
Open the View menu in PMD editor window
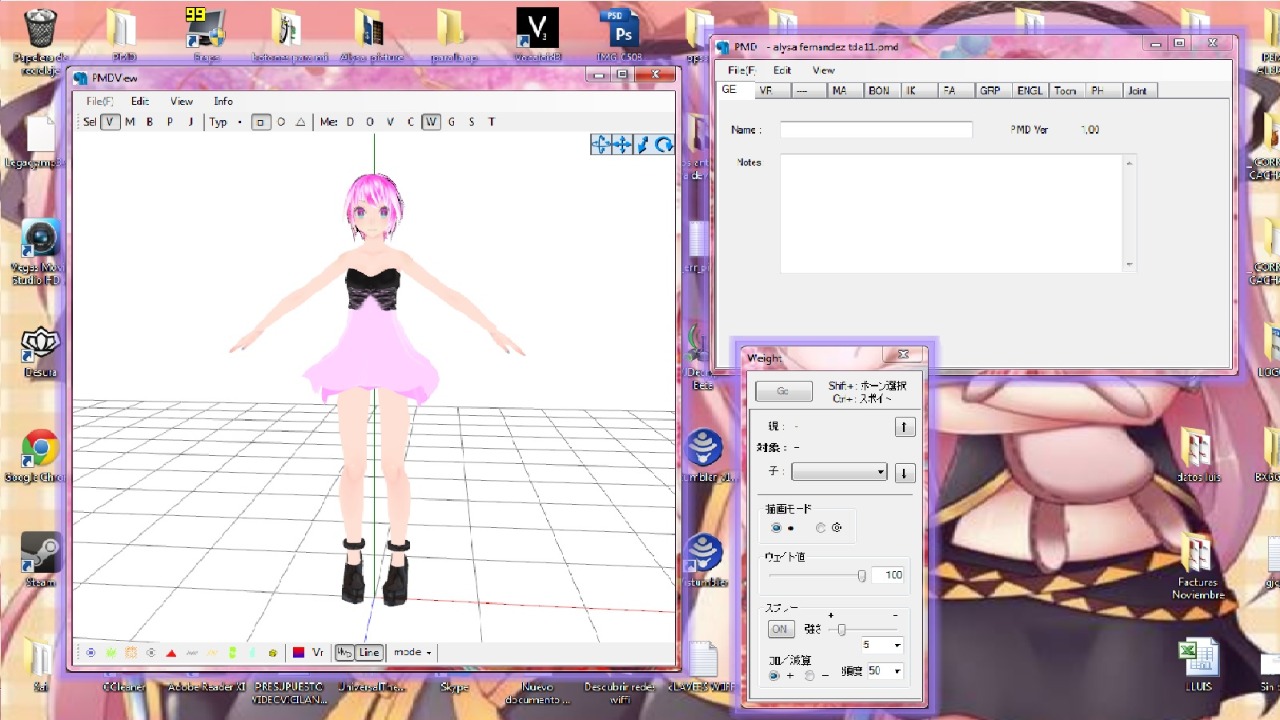pyautogui.click(x=823, y=70)
